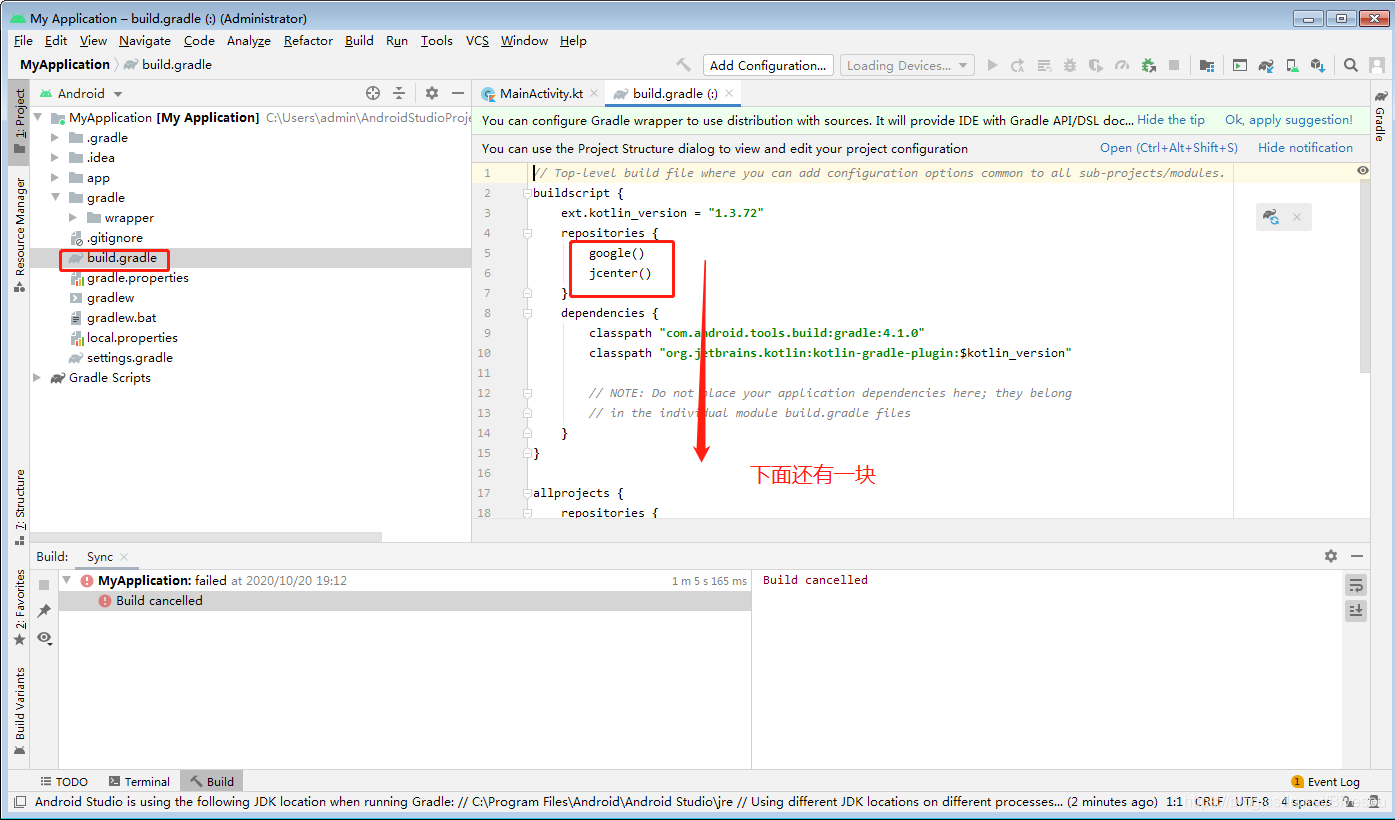Open the SDK Manager icon

(x=1318, y=65)
